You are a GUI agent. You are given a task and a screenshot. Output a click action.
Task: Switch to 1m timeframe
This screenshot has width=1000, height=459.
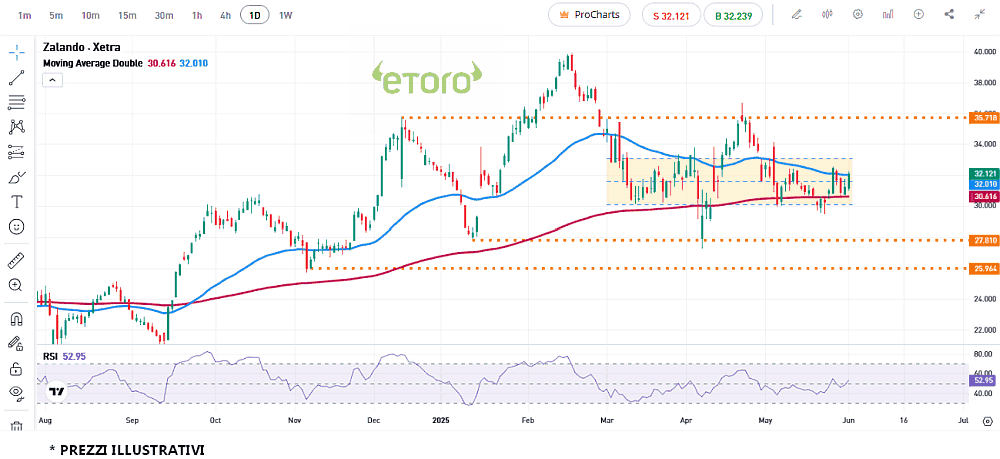pyautogui.click(x=25, y=15)
